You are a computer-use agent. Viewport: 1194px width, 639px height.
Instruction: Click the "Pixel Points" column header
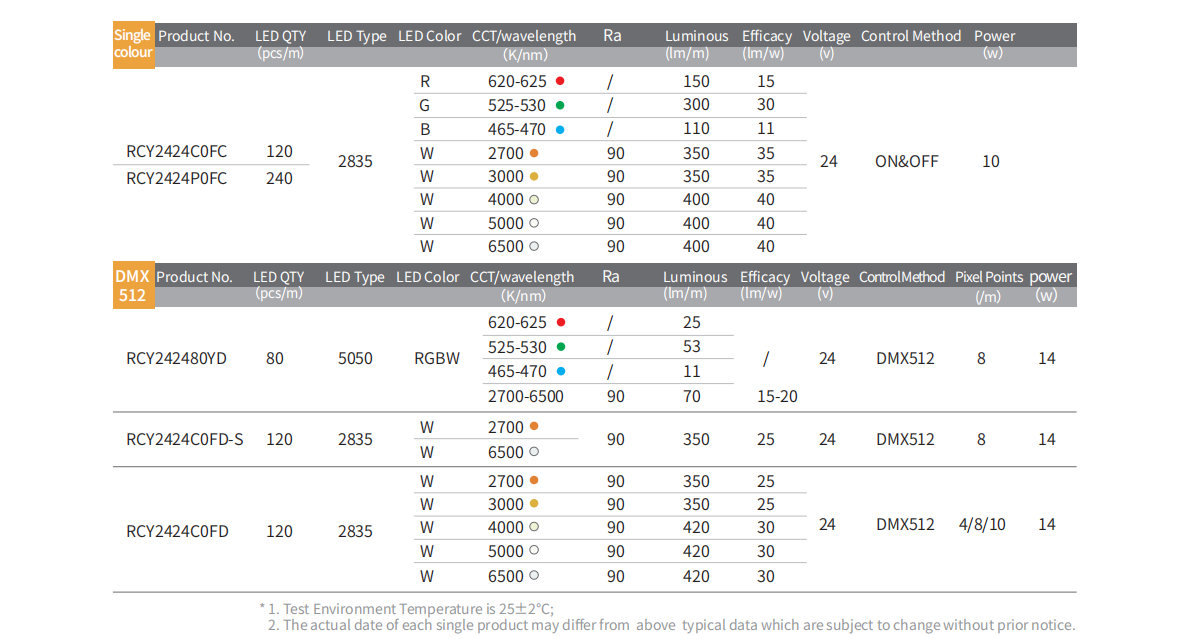pyautogui.click(x=988, y=277)
